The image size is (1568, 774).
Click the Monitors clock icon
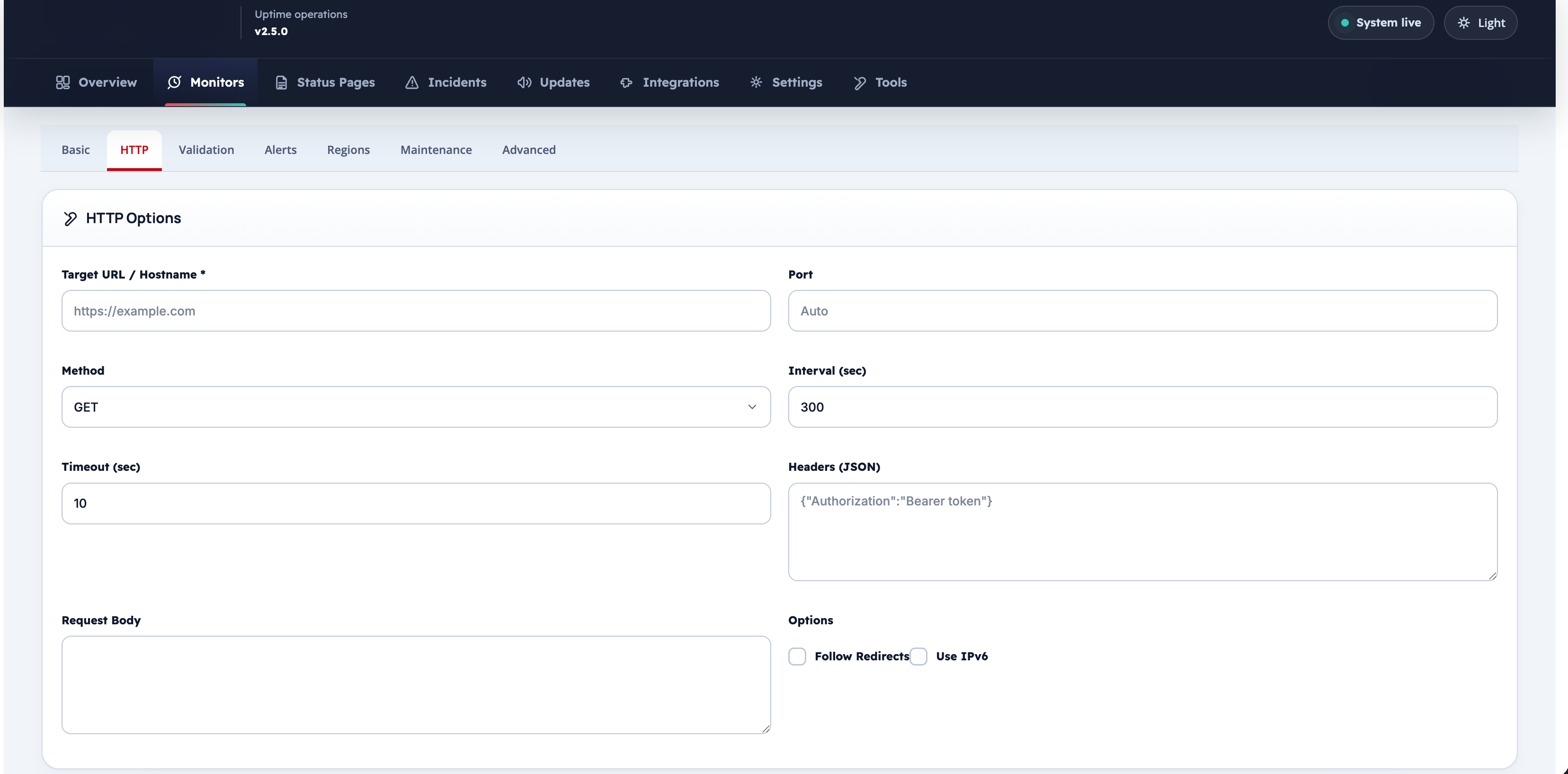[x=174, y=82]
